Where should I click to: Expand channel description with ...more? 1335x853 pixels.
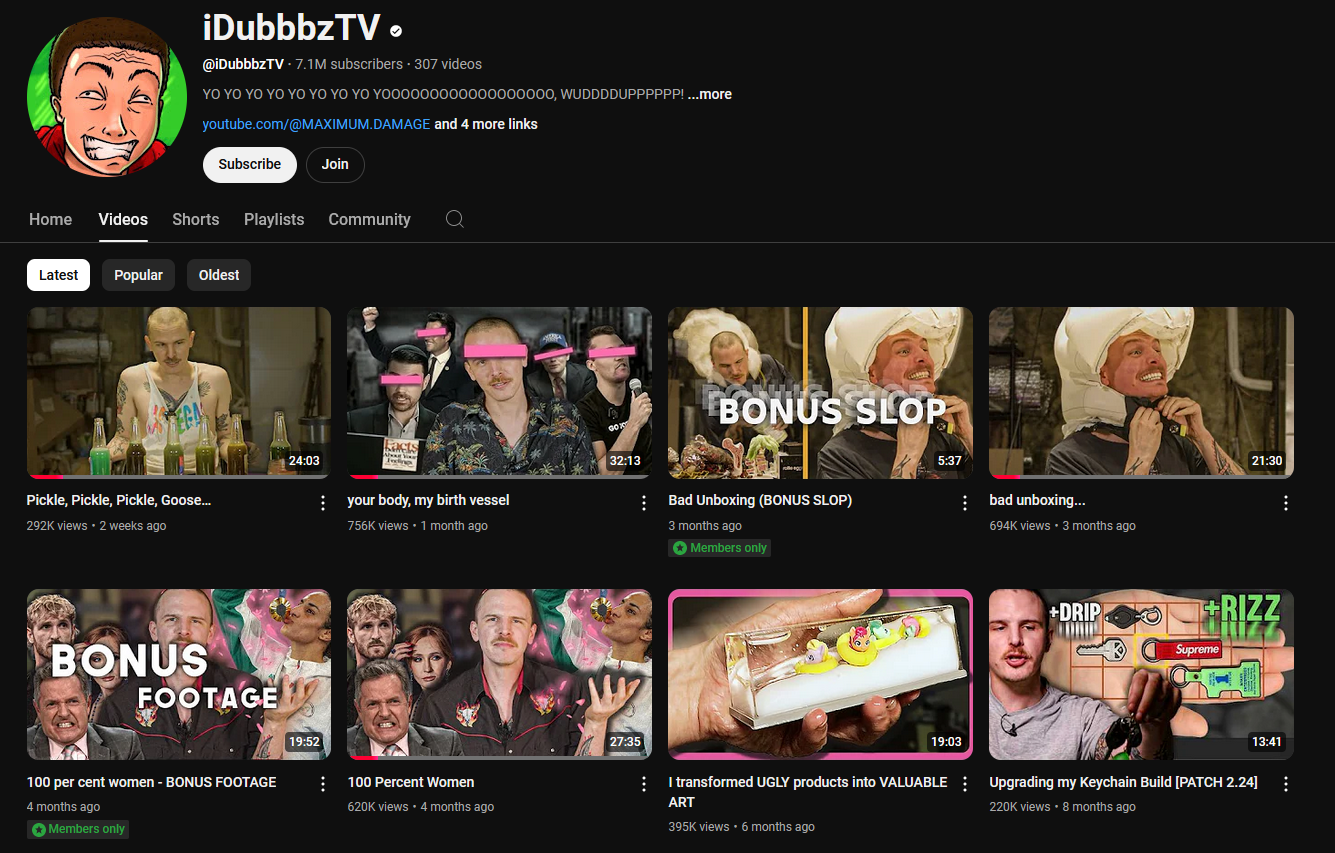[710, 94]
